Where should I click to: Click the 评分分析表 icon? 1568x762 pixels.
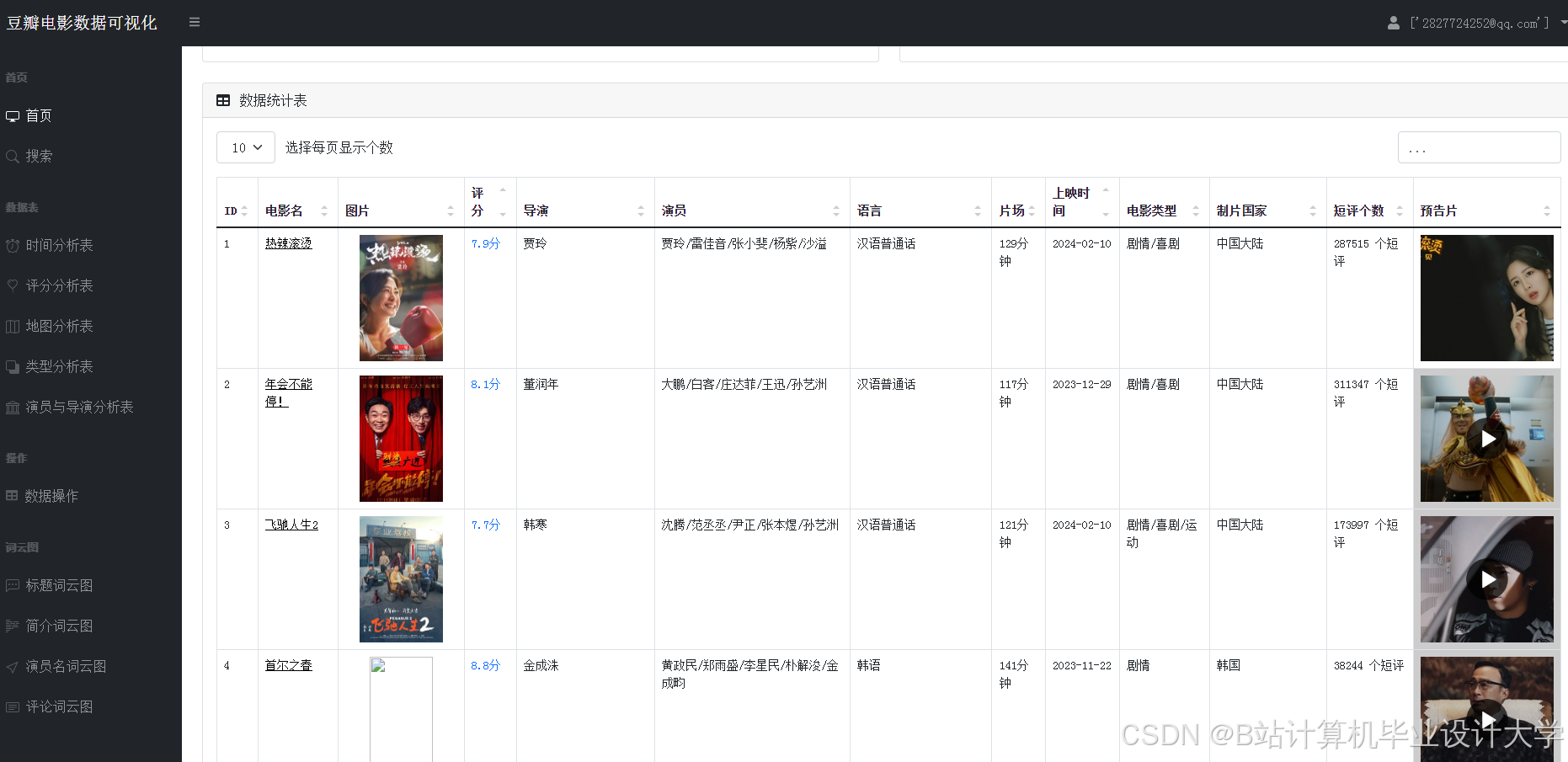(13, 286)
